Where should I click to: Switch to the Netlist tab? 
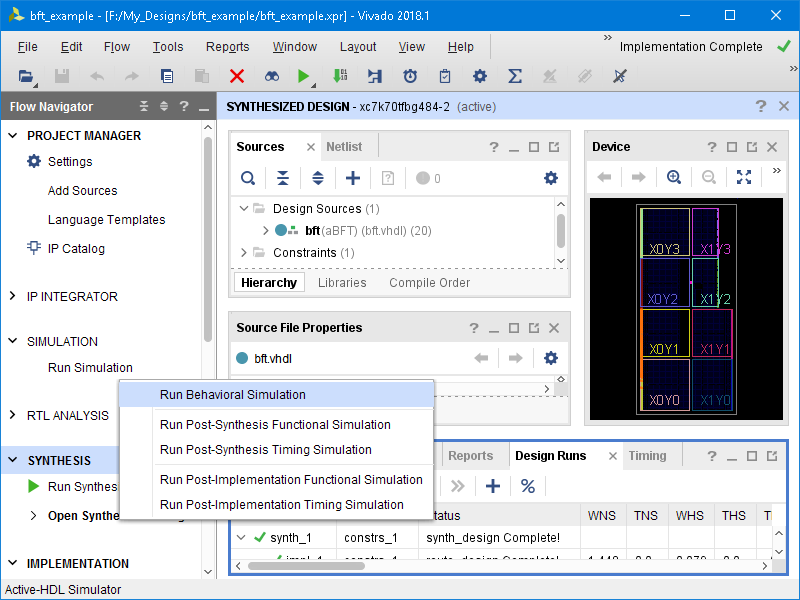click(344, 147)
